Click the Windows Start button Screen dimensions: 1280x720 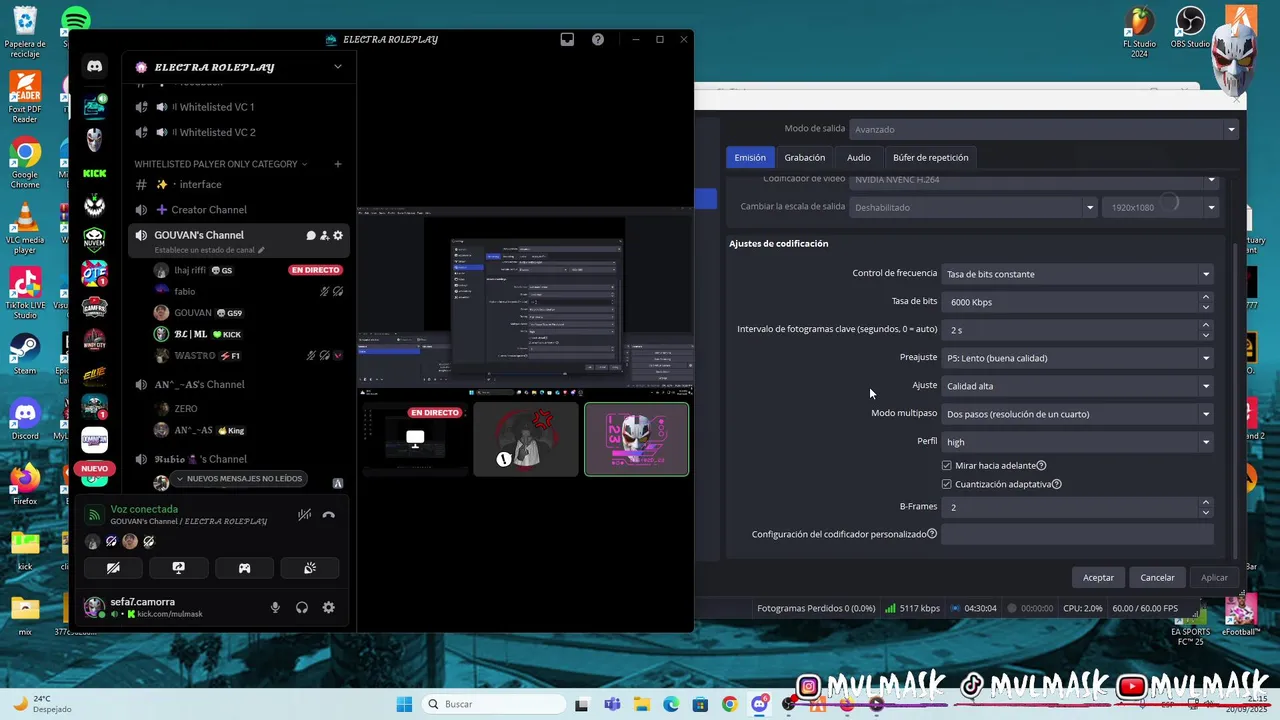(404, 704)
